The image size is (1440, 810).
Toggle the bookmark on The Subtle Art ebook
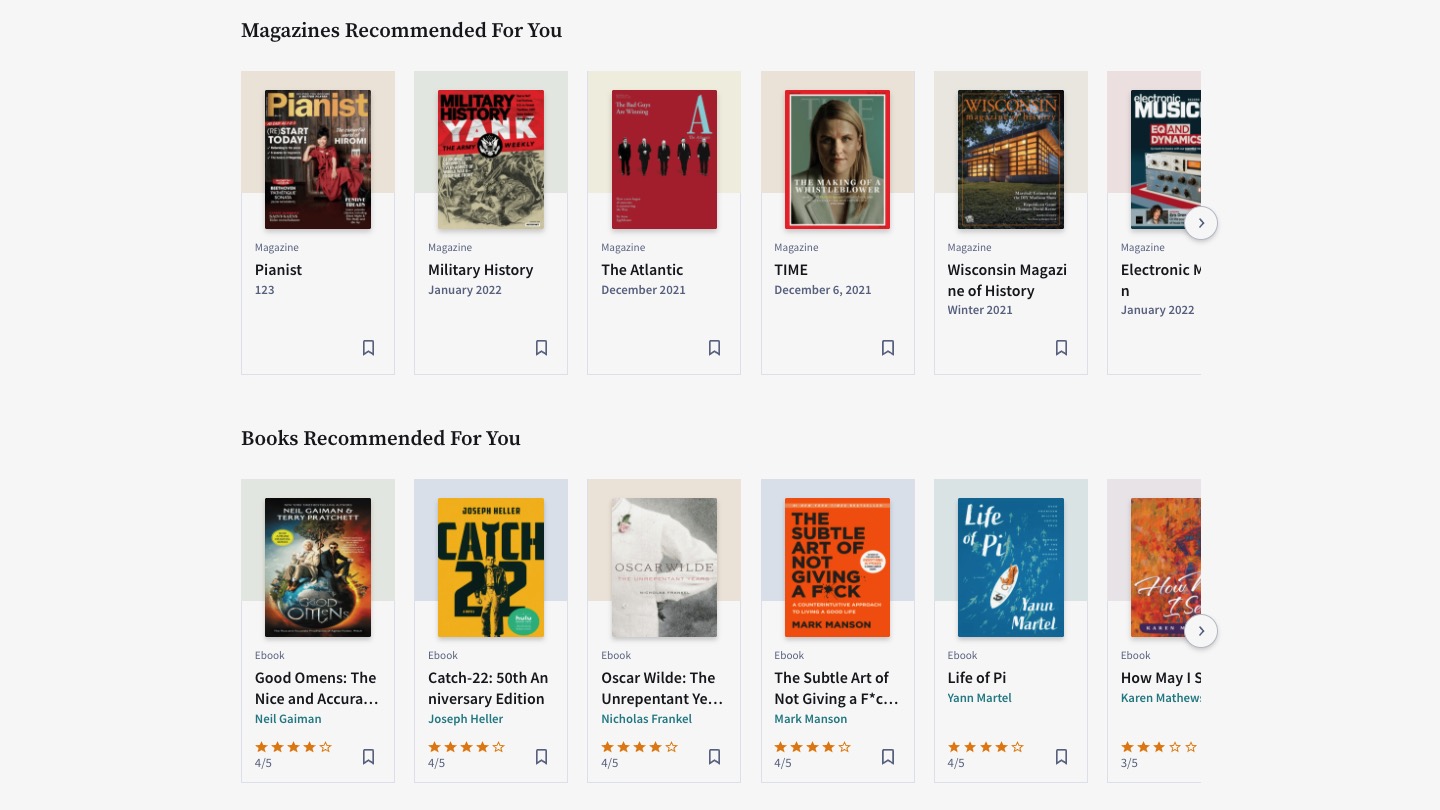[888, 757]
